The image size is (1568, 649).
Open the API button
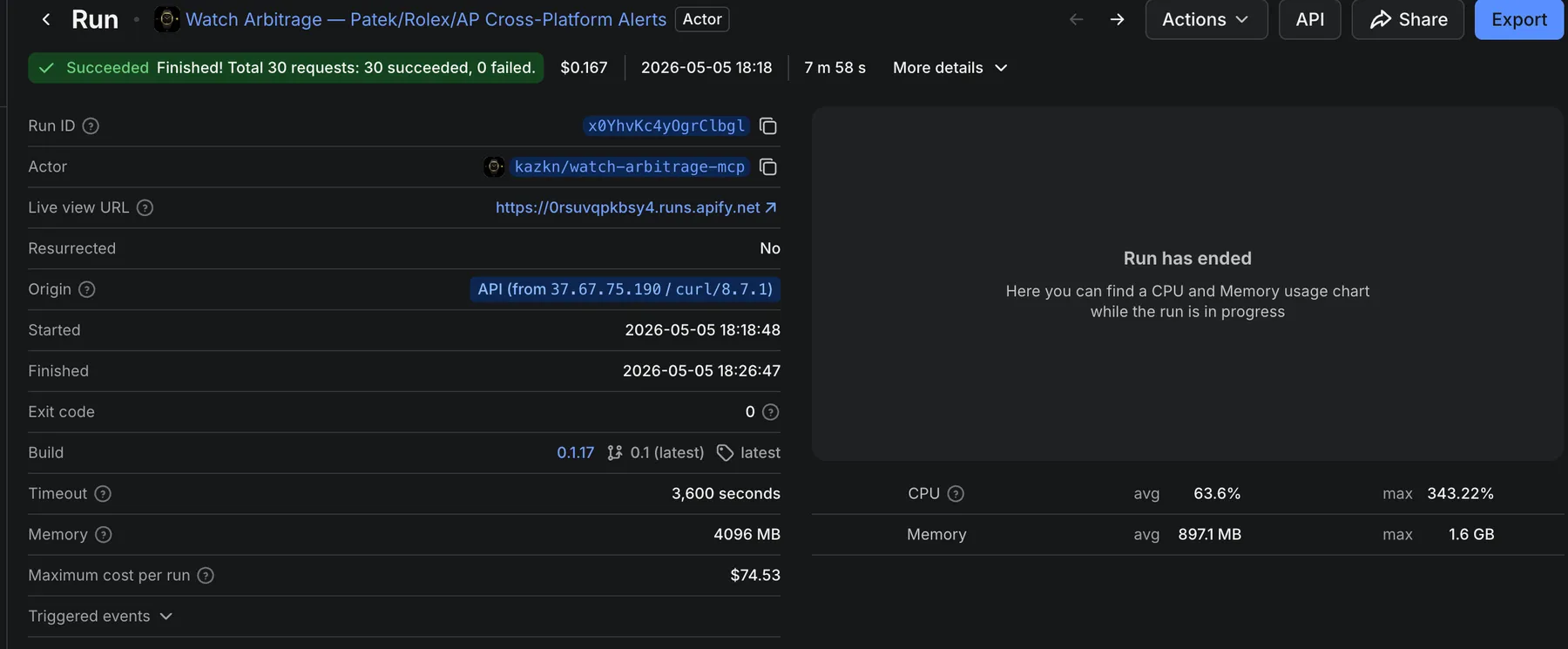click(x=1309, y=19)
